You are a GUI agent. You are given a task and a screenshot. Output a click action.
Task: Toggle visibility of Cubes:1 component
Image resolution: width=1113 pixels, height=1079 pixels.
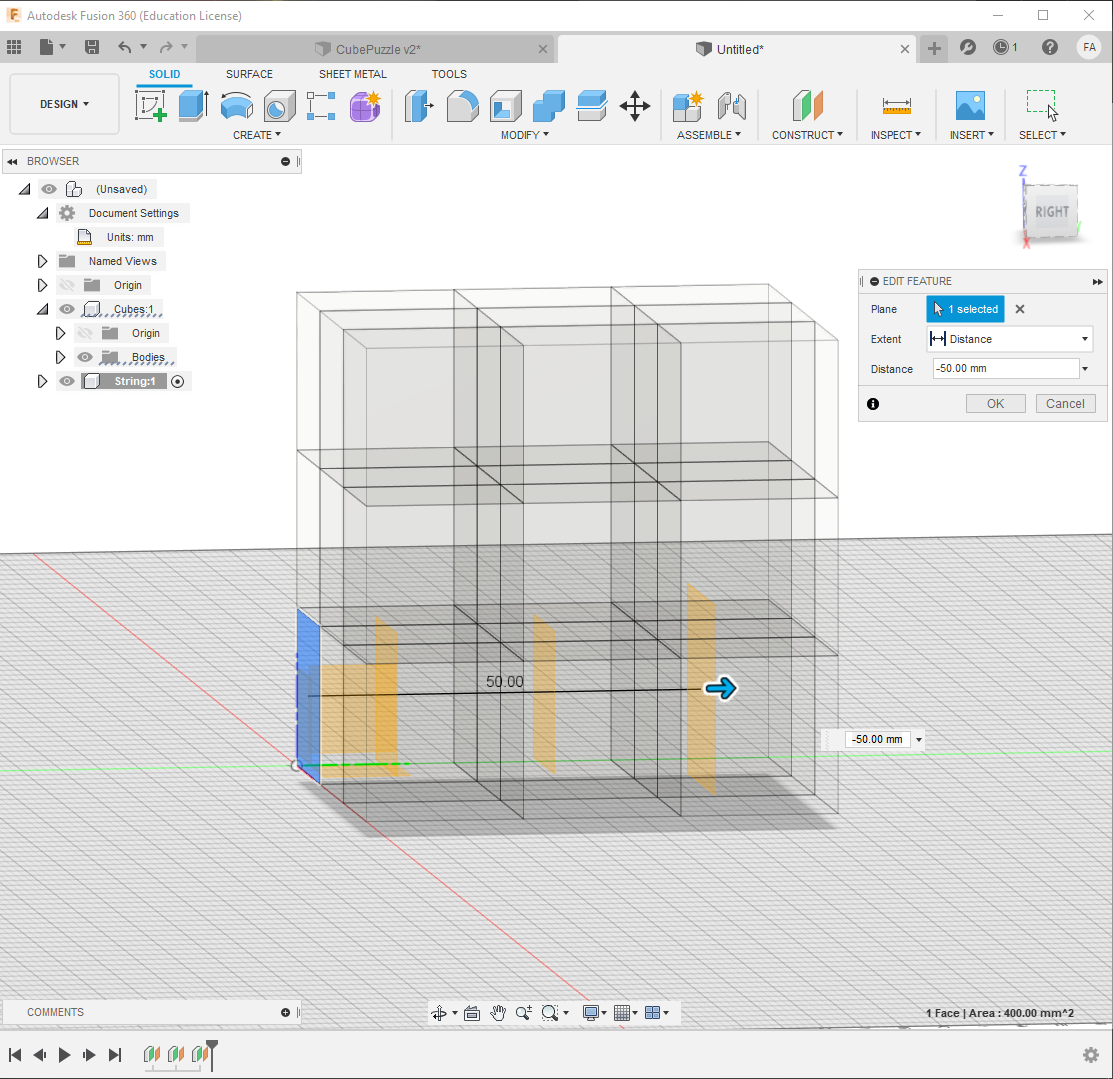(66, 308)
